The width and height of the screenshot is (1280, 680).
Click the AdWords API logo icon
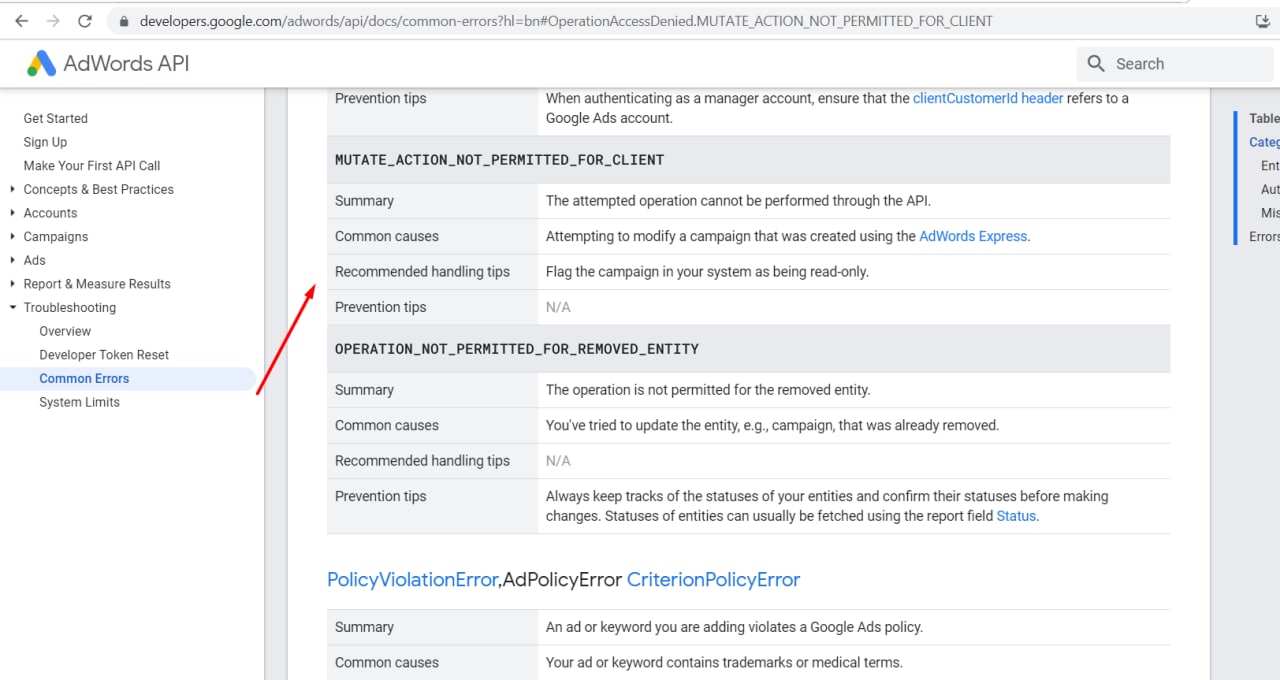tap(41, 64)
